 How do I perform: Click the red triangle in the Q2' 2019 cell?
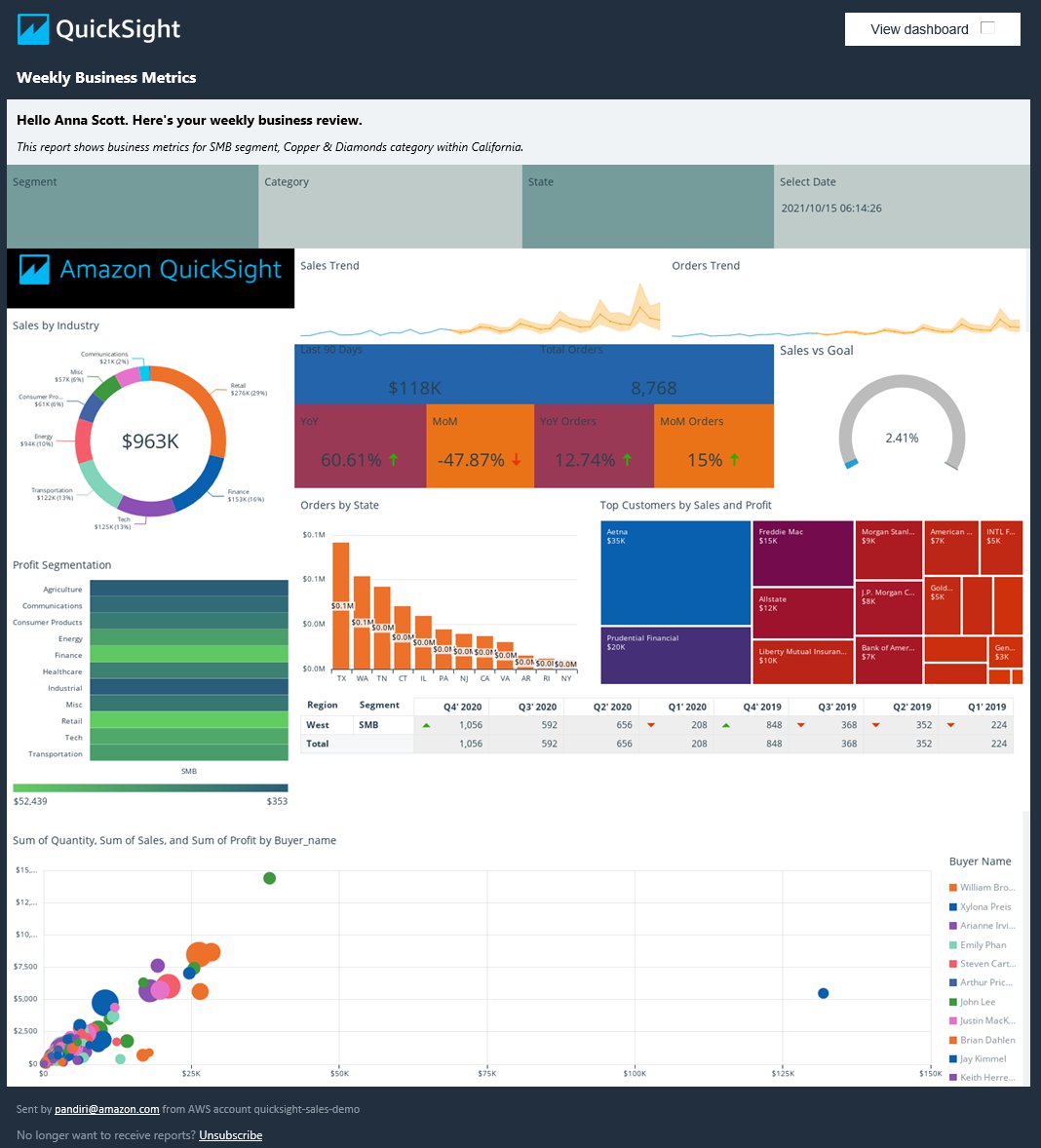tap(875, 726)
